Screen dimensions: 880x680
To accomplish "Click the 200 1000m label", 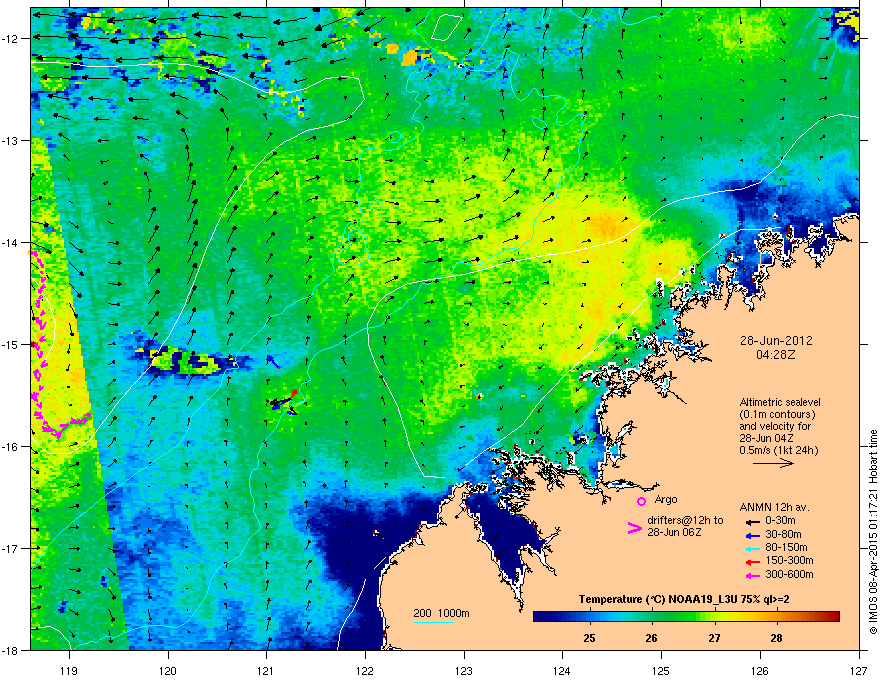I will [441, 613].
